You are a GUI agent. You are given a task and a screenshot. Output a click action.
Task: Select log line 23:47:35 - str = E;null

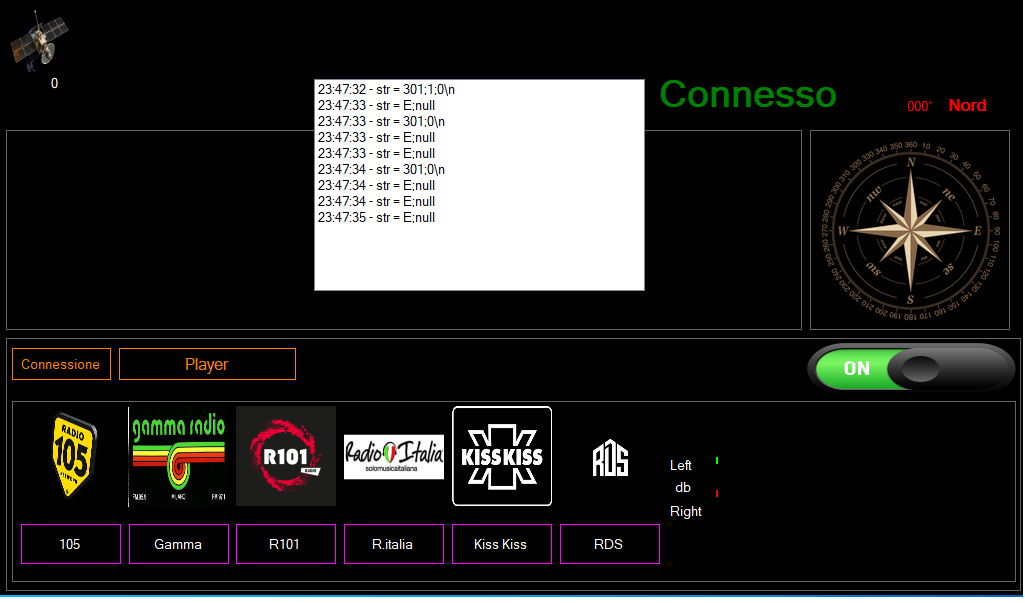tap(377, 218)
